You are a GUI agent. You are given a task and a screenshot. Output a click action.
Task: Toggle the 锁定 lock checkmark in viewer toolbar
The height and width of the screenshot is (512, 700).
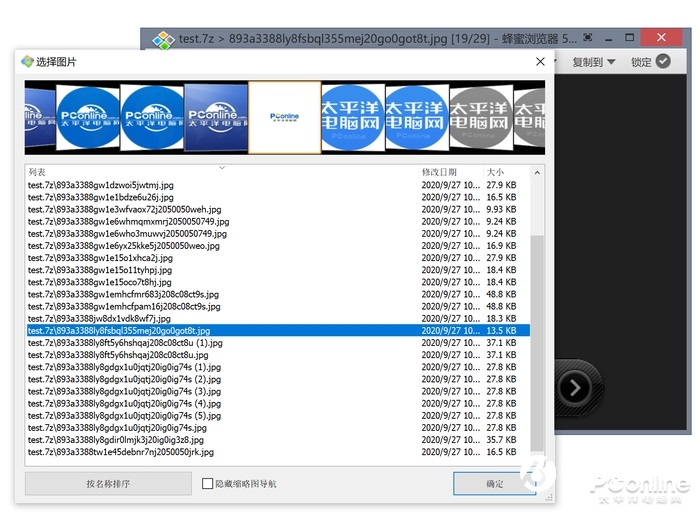click(x=663, y=62)
